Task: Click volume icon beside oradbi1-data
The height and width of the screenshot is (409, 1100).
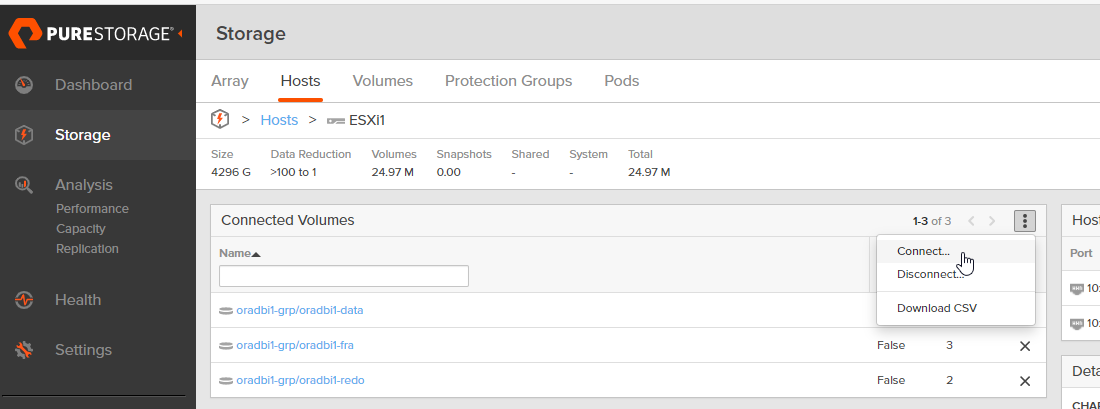Action: (x=226, y=310)
